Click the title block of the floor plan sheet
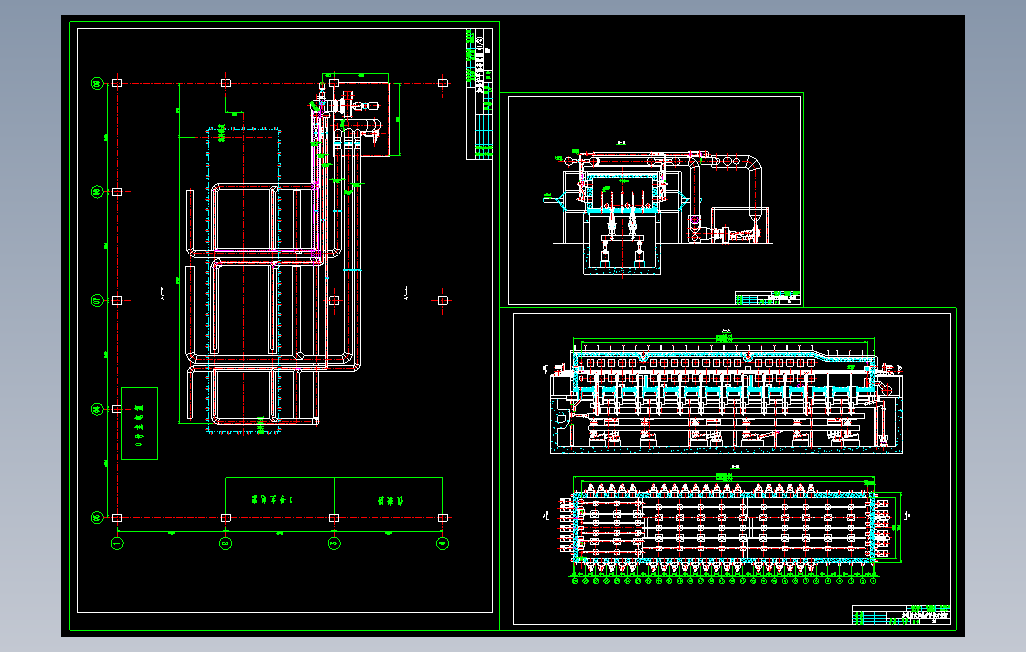 (479, 94)
